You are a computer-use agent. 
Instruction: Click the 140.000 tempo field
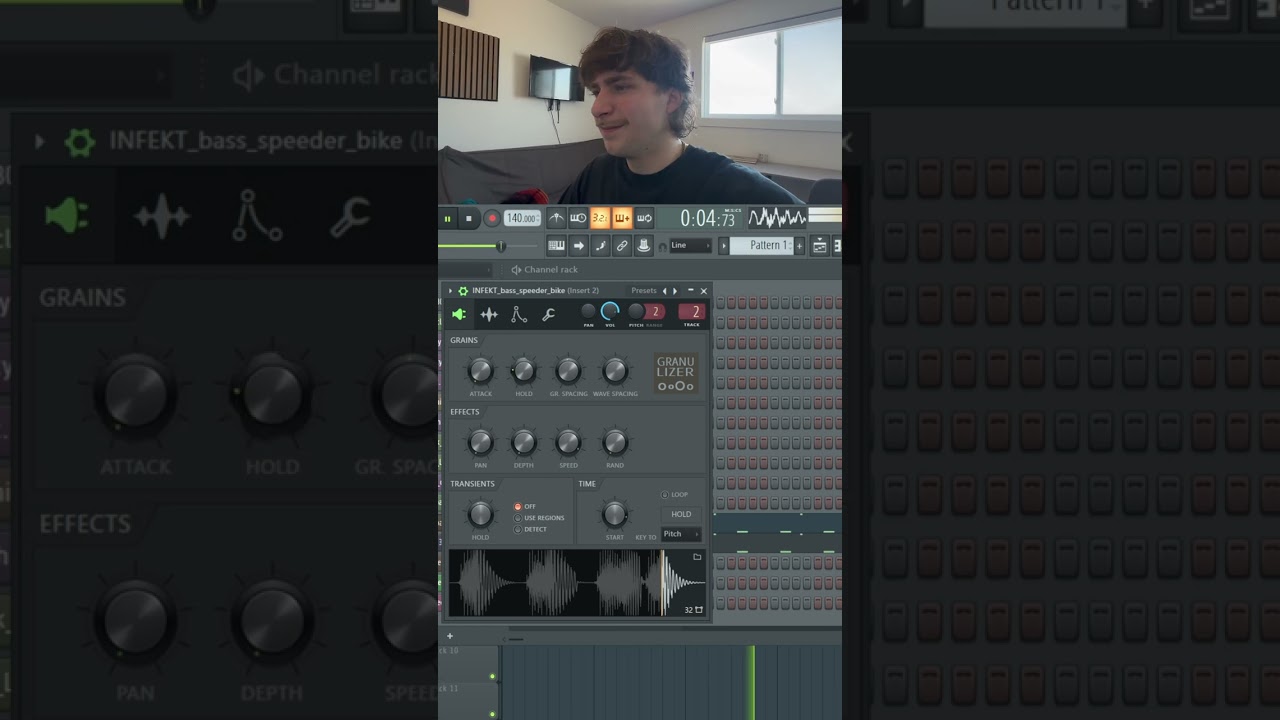[x=522, y=218]
